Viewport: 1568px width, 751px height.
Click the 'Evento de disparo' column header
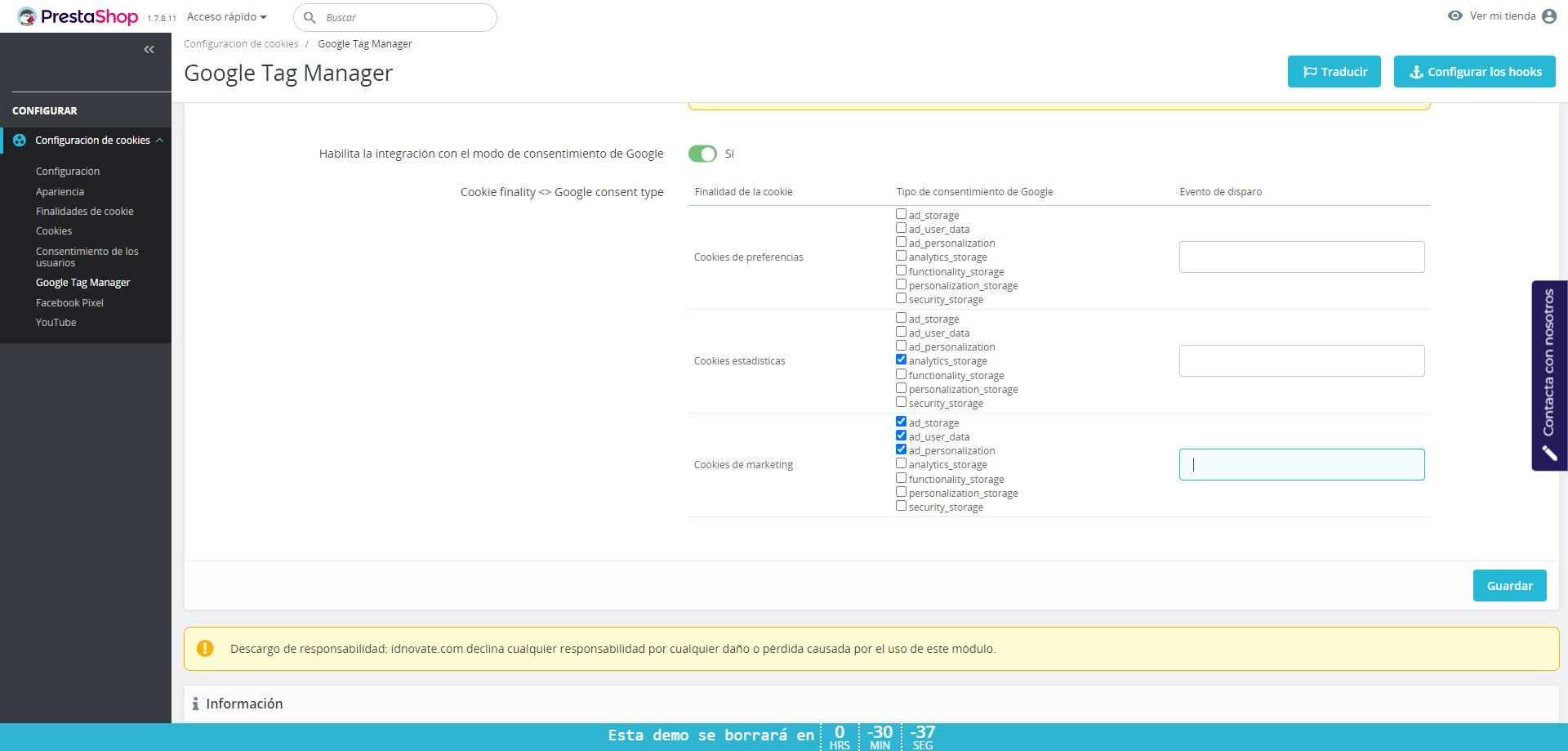tap(1221, 192)
